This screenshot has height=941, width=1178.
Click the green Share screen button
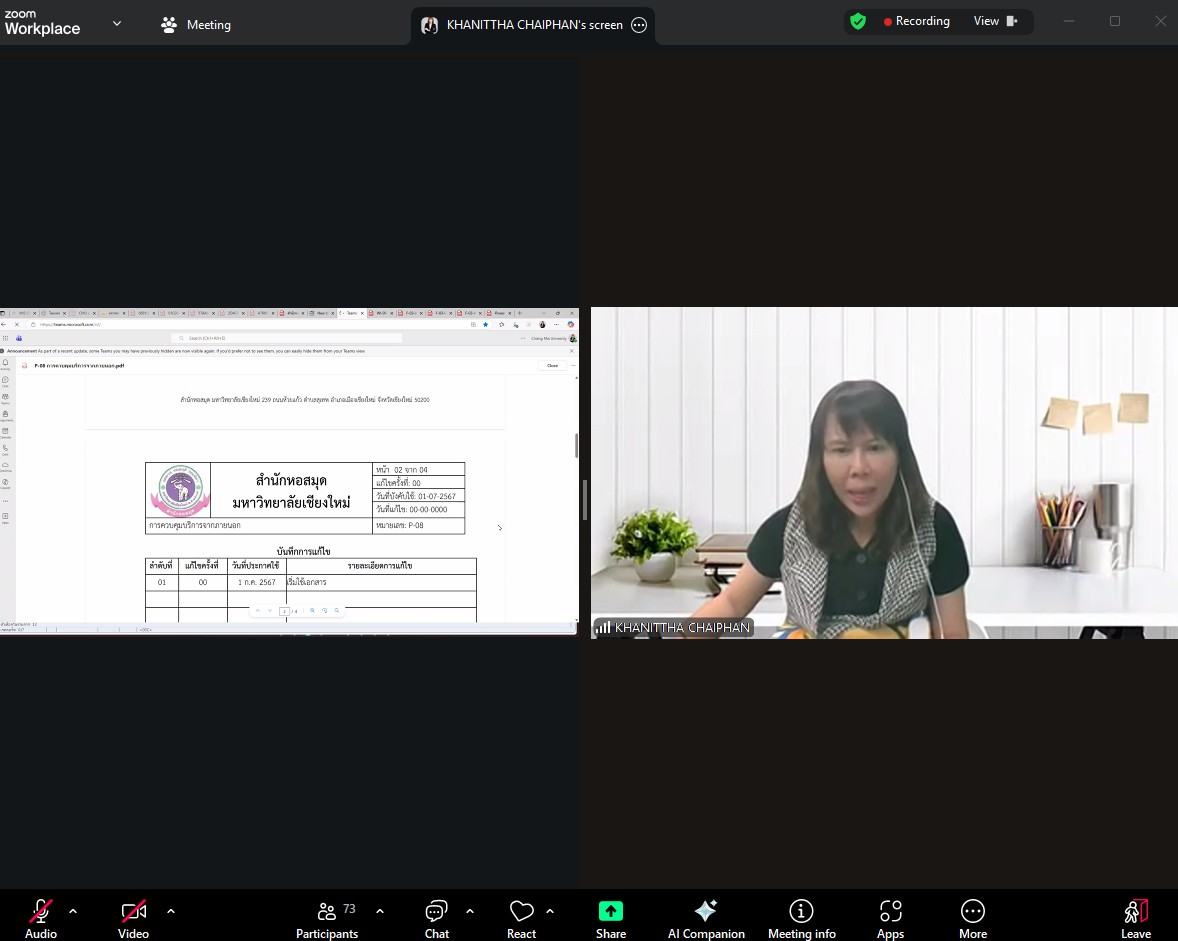click(611, 918)
